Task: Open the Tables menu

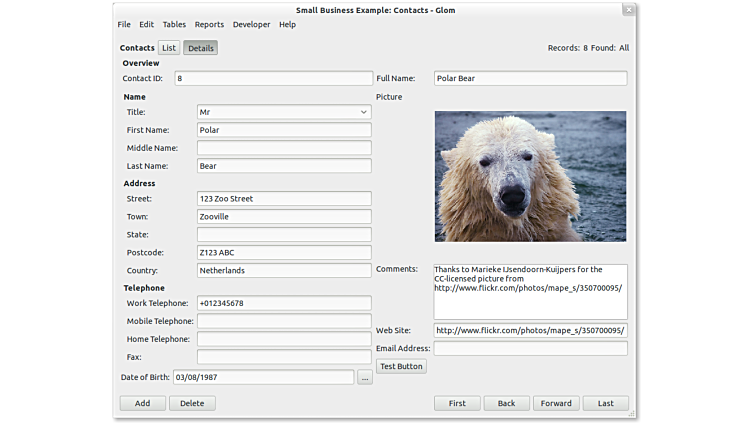Action: [174, 24]
